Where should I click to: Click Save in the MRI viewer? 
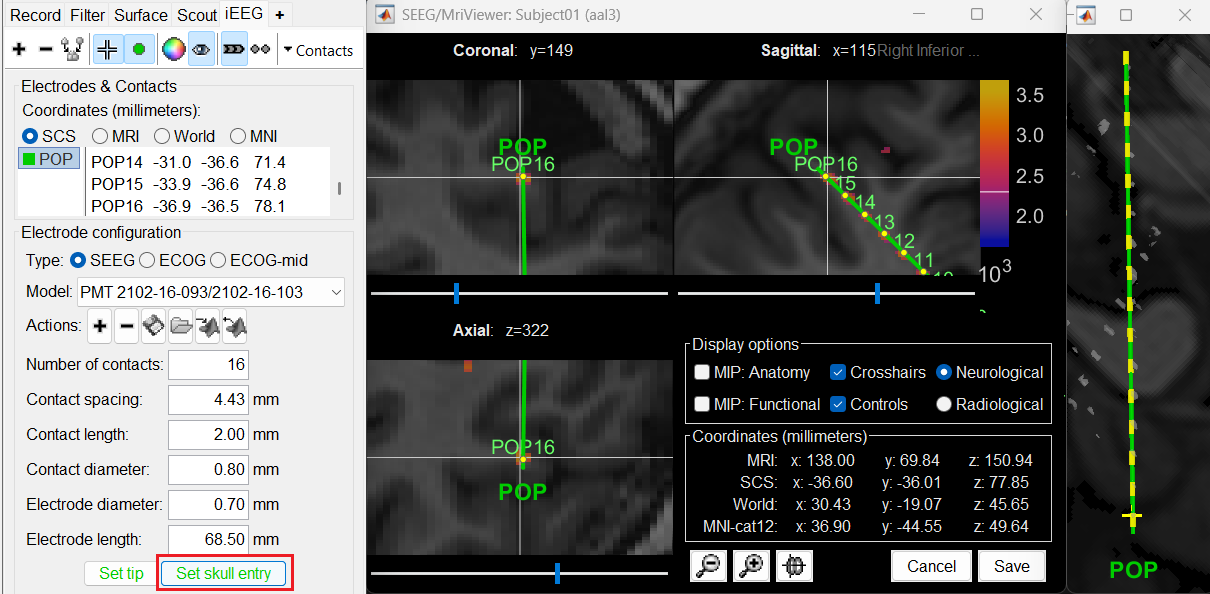(1011, 566)
